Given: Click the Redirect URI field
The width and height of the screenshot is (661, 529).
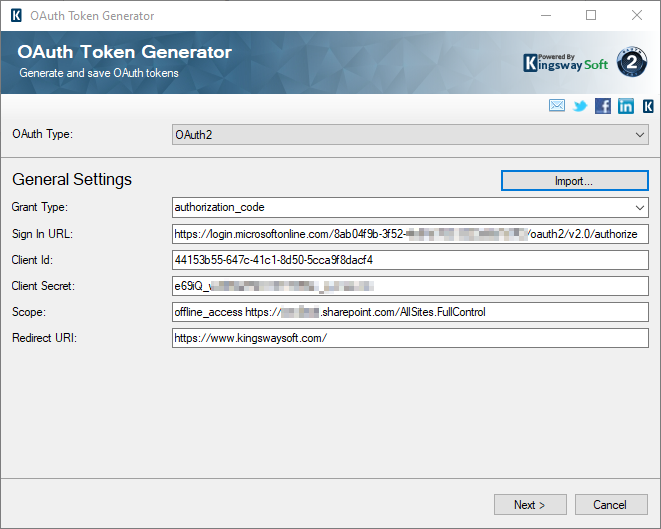Looking at the screenshot, I should (410, 338).
